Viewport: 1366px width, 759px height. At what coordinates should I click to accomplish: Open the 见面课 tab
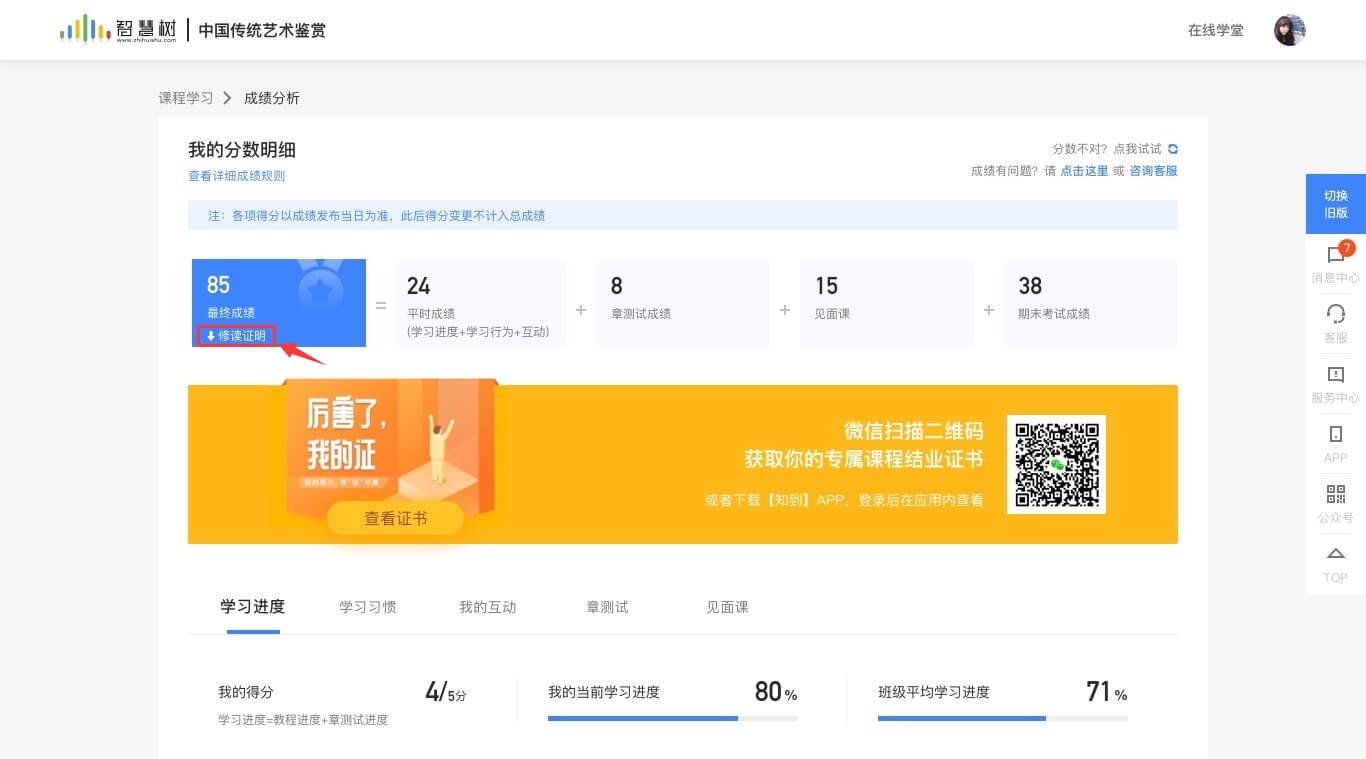coord(727,607)
